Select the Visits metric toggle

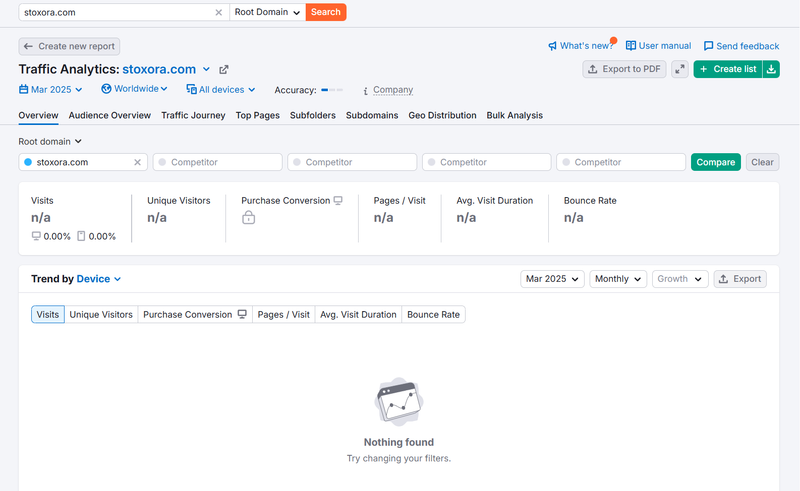pyautogui.click(x=47, y=314)
